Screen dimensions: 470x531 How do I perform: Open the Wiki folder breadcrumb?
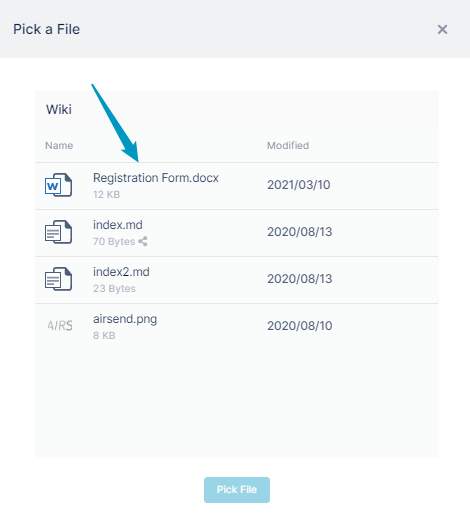[x=59, y=109]
